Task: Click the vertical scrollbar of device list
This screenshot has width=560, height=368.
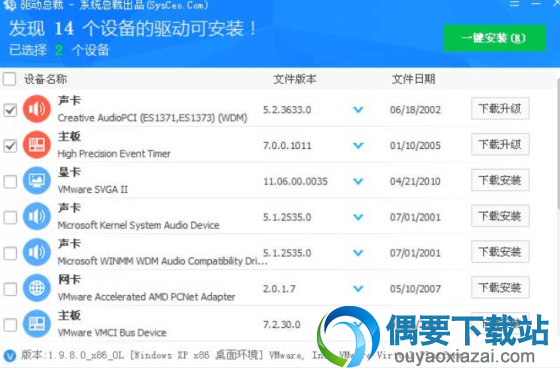Action: pyautogui.click(x=558, y=143)
